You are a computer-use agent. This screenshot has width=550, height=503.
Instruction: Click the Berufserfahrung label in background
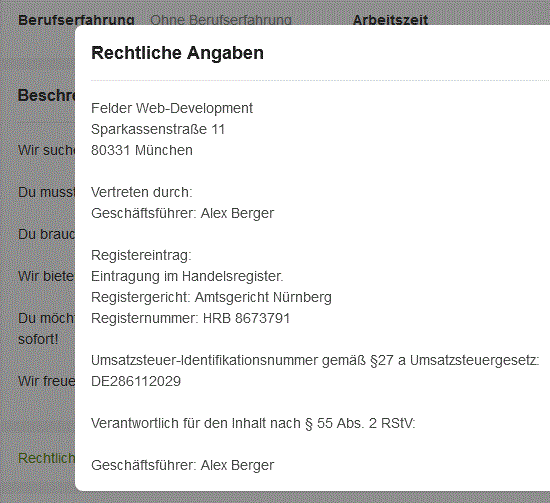click(x=76, y=20)
